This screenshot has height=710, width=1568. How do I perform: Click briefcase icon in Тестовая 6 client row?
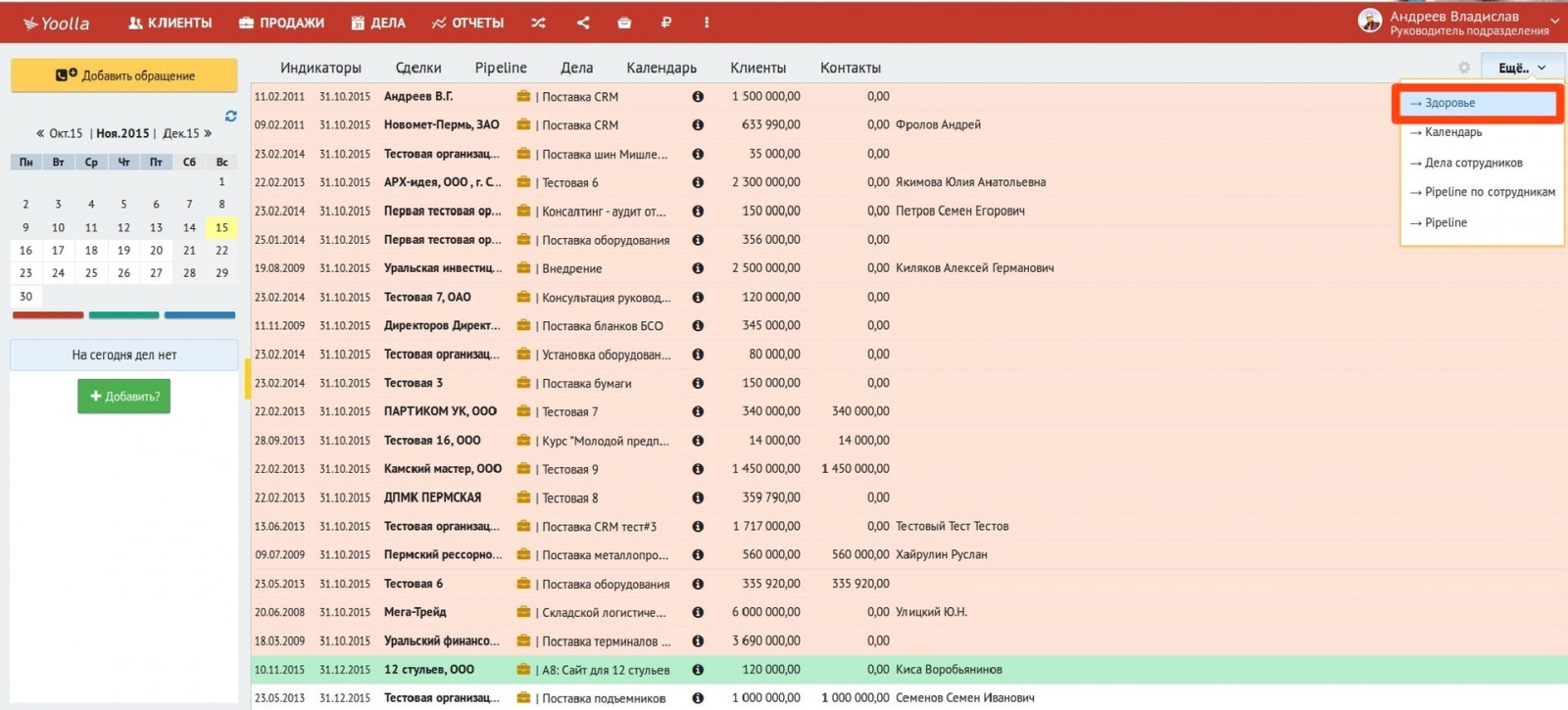click(x=523, y=584)
